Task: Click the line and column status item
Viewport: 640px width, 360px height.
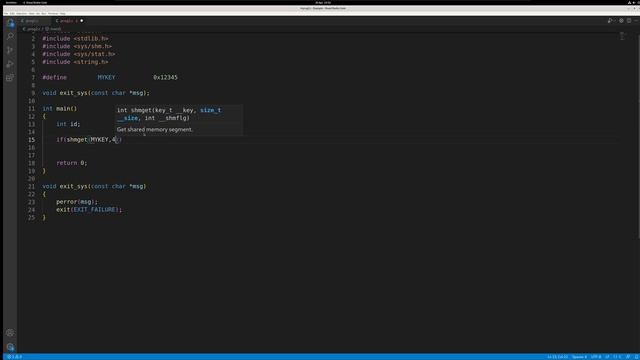Action: pyautogui.click(x=558, y=357)
